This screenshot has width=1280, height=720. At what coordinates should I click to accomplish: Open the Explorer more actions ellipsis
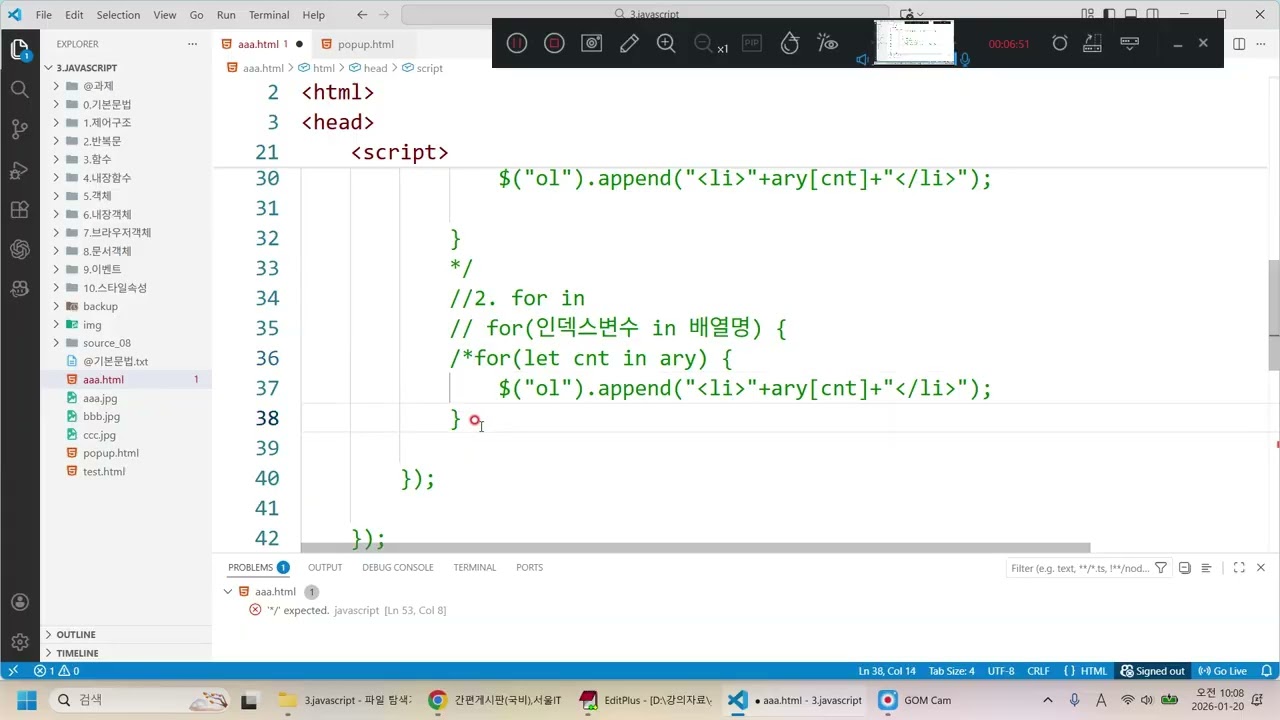tap(193, 44)
